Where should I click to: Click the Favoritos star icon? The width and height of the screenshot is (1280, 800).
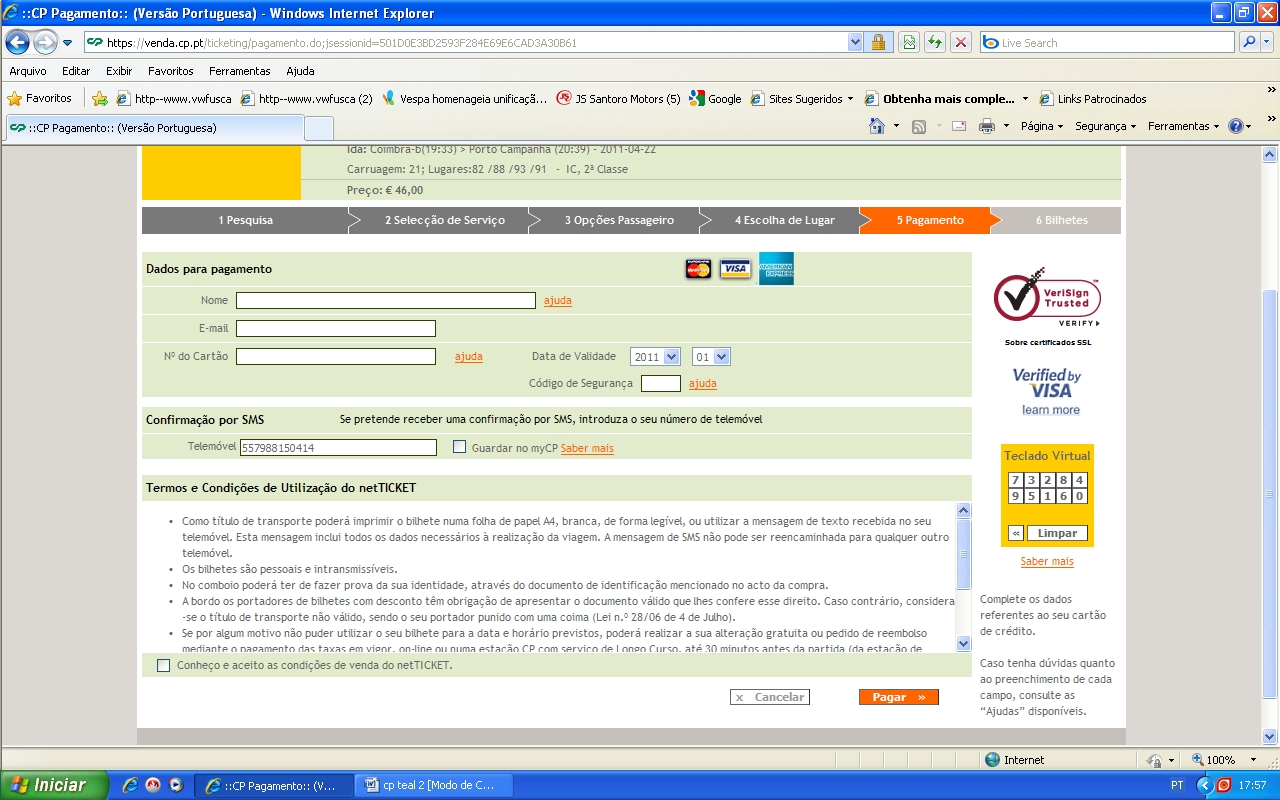tap(15, 99)
